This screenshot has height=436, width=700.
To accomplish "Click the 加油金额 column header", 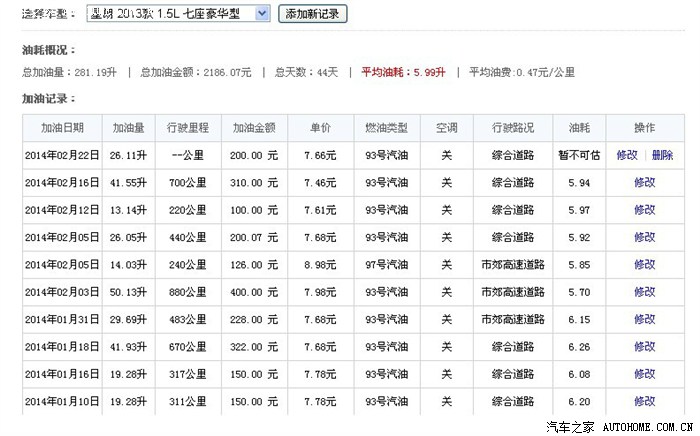I will [x=254, y=128].
